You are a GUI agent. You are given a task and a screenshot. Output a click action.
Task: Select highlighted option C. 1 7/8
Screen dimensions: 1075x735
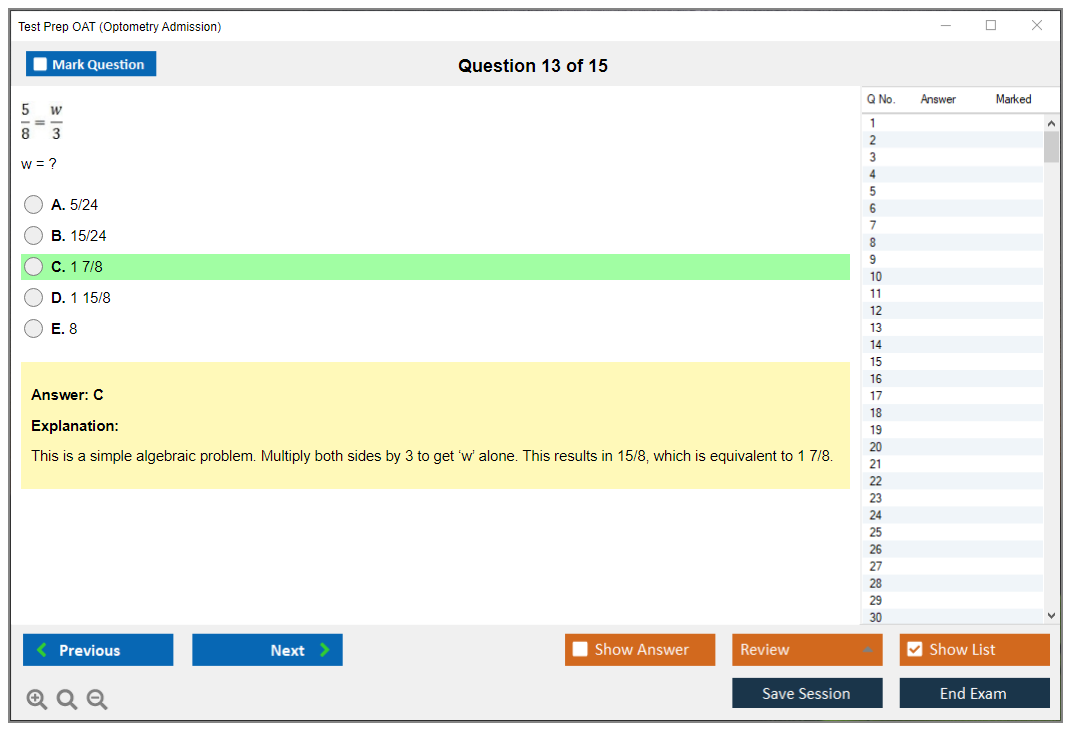34,267
